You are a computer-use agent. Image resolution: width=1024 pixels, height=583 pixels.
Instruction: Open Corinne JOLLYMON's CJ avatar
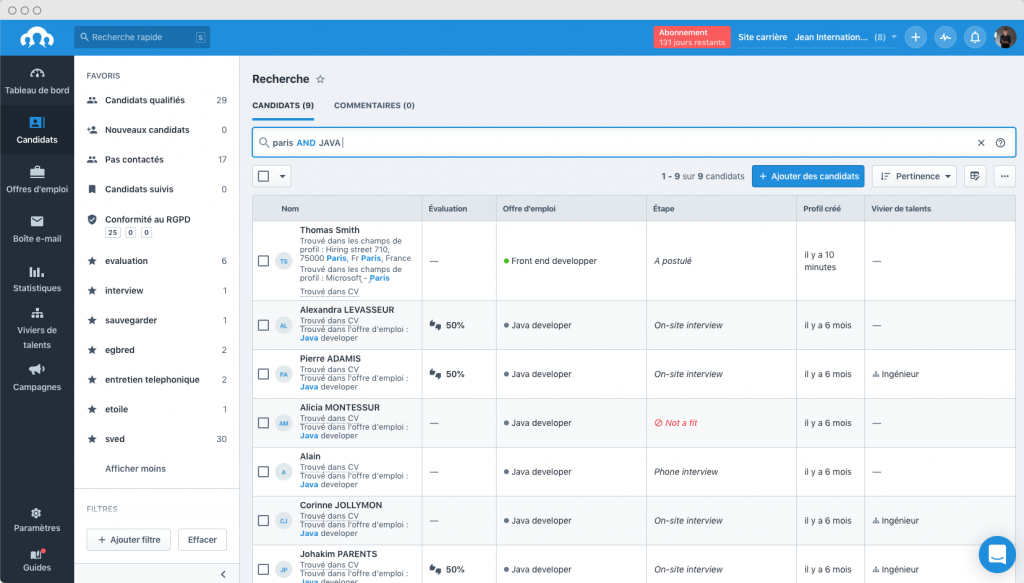point(283,520)
